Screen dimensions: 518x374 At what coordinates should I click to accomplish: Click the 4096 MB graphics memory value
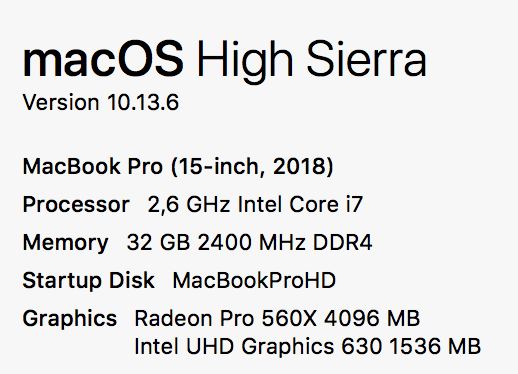coord(372,318)
